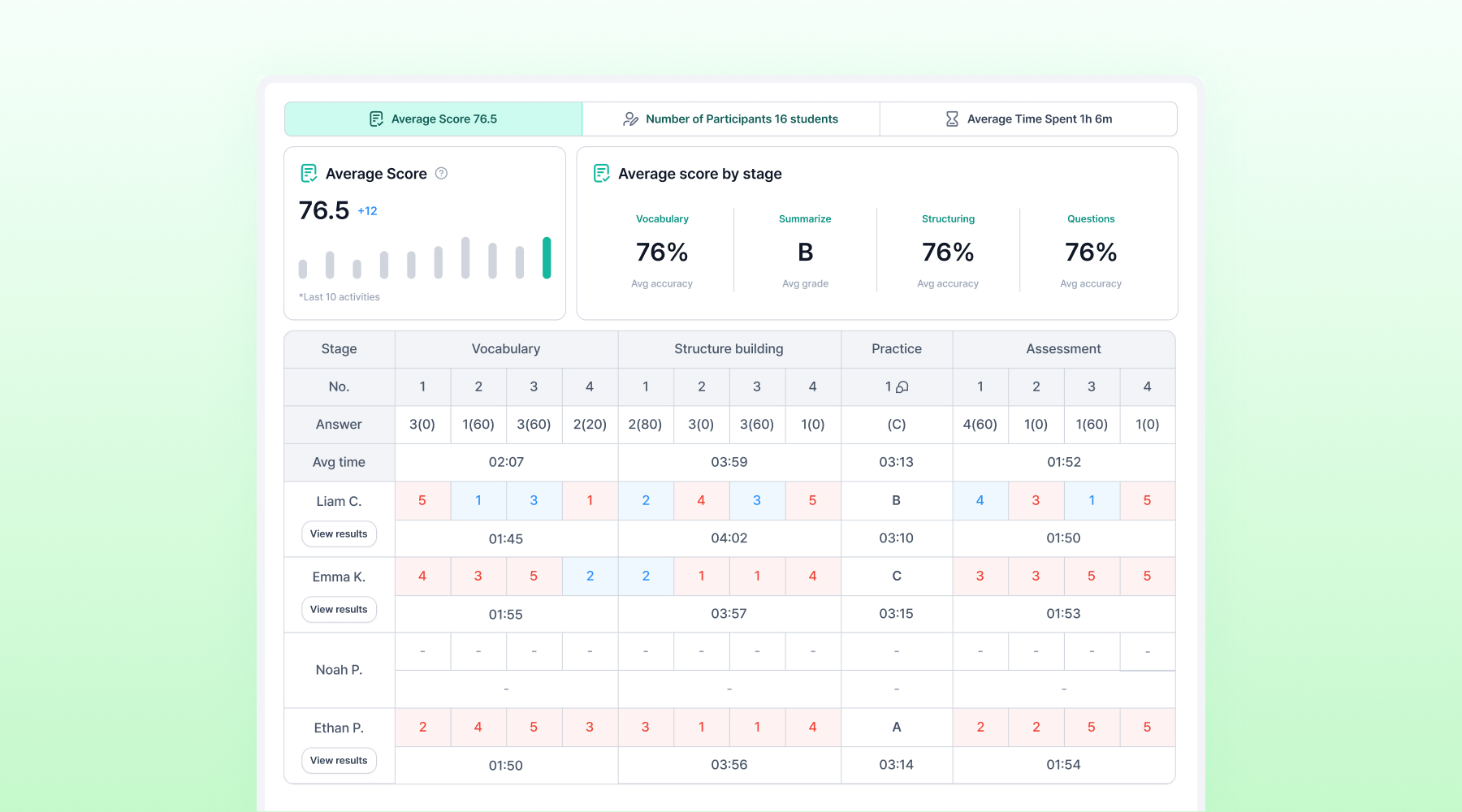Click the 4(60) answer cell
Viewport: 1462px width, 812px height.
pyautogui.click(x=980, y=425)
